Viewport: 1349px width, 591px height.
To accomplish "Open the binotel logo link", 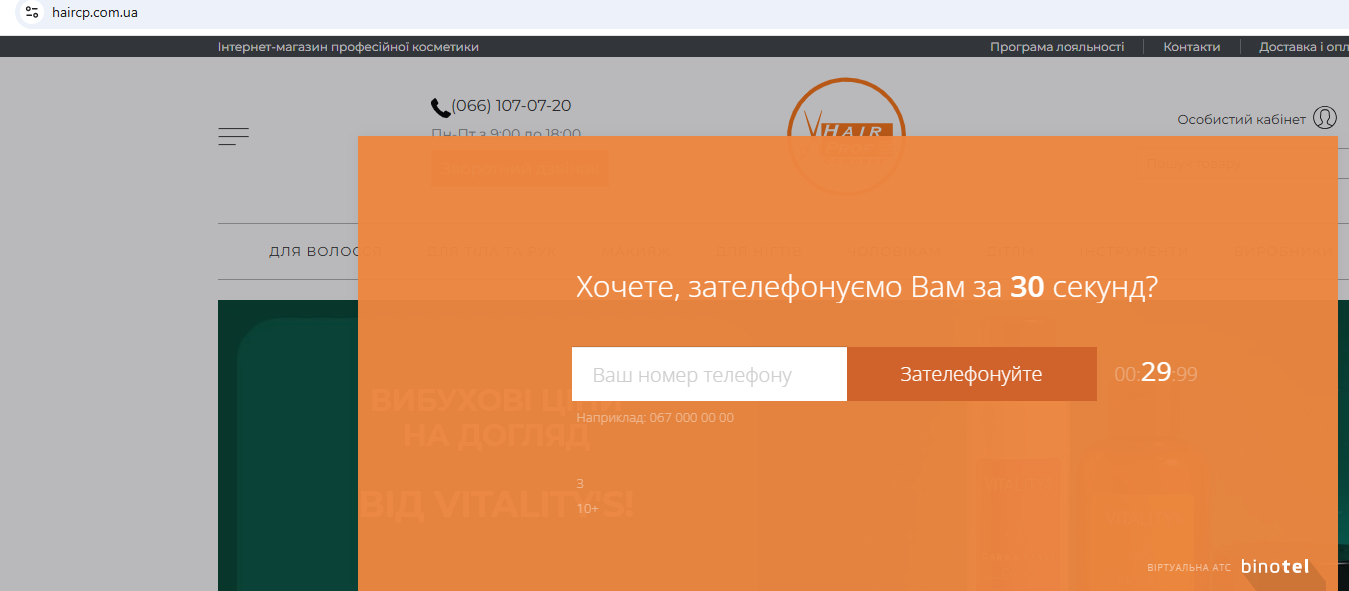I will pos(1274,567).
